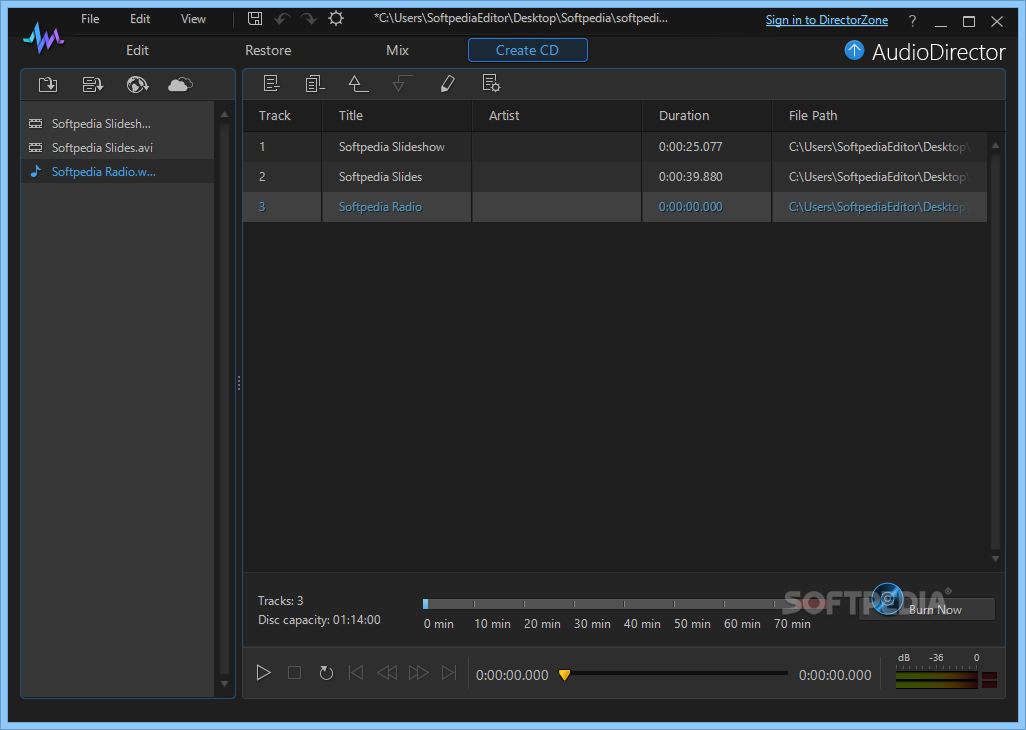Switch to the Restore tab
This screenshot has width=1026, height=730.
[268, 50]
